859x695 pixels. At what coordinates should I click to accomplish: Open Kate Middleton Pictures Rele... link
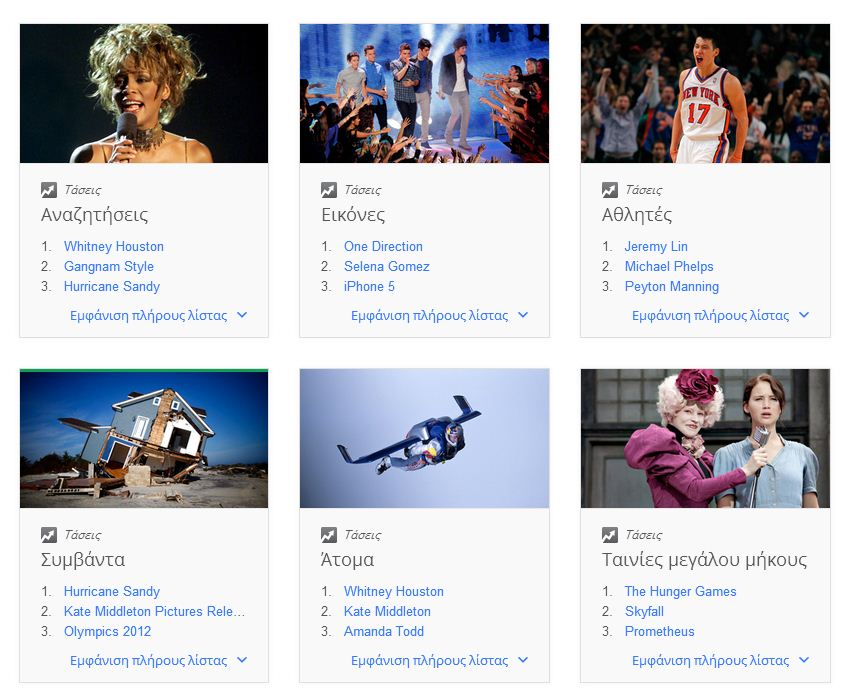pyautogui.click(x=154, y=611)
